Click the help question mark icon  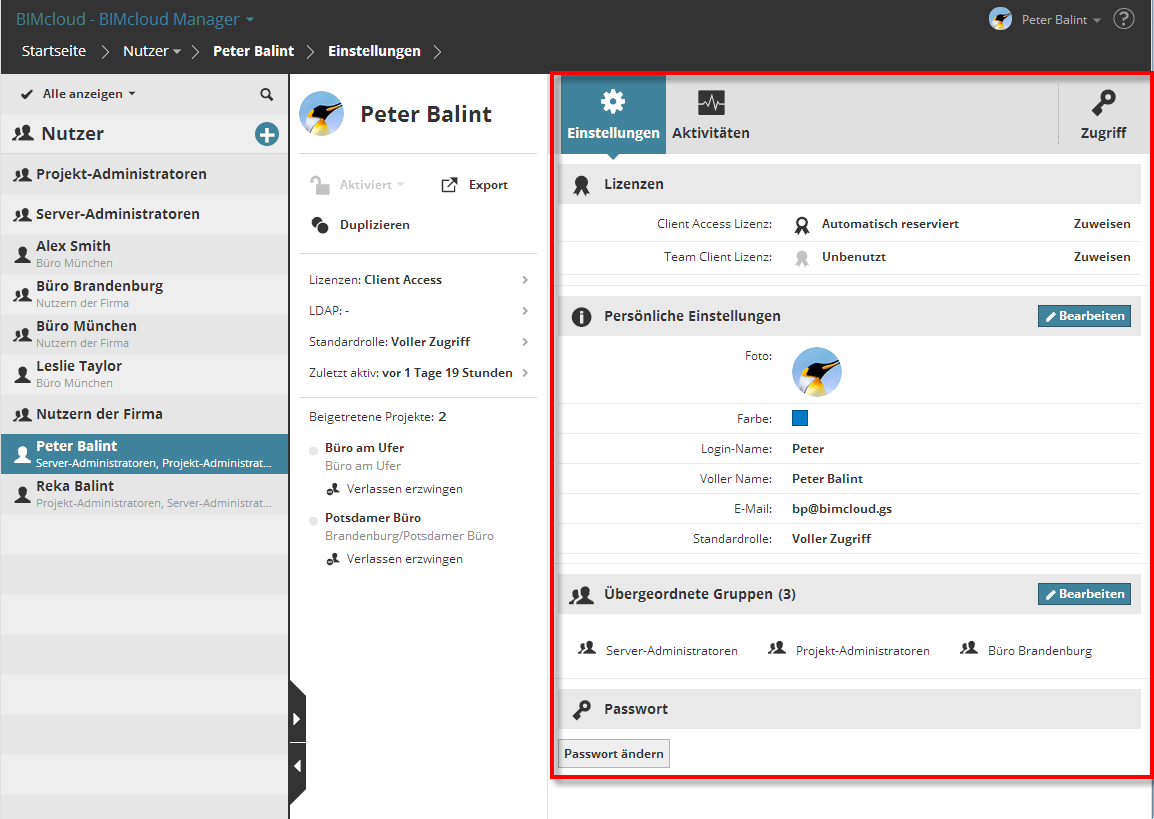(x=1124, y=19)
